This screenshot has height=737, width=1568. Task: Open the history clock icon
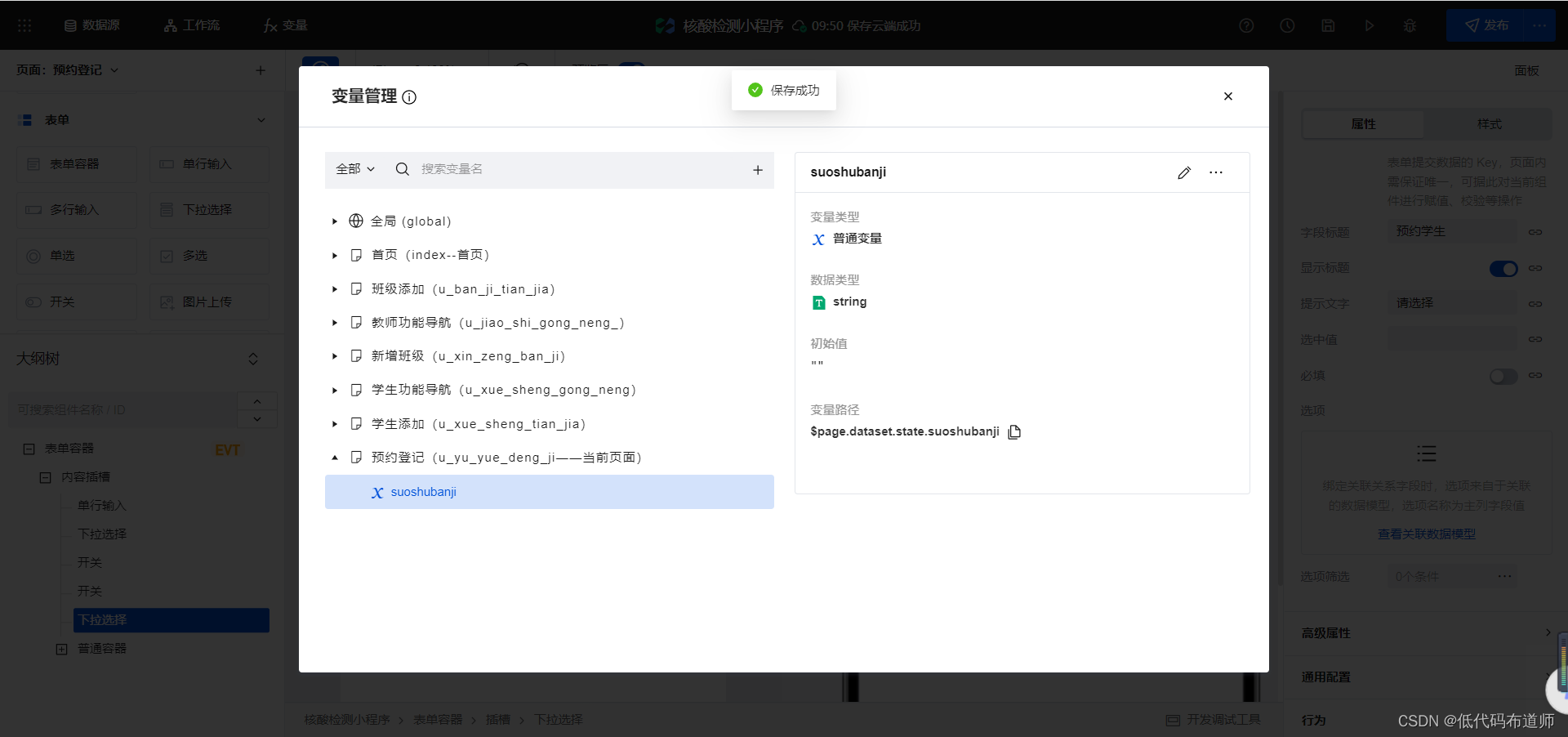[x=1287, y=25]
